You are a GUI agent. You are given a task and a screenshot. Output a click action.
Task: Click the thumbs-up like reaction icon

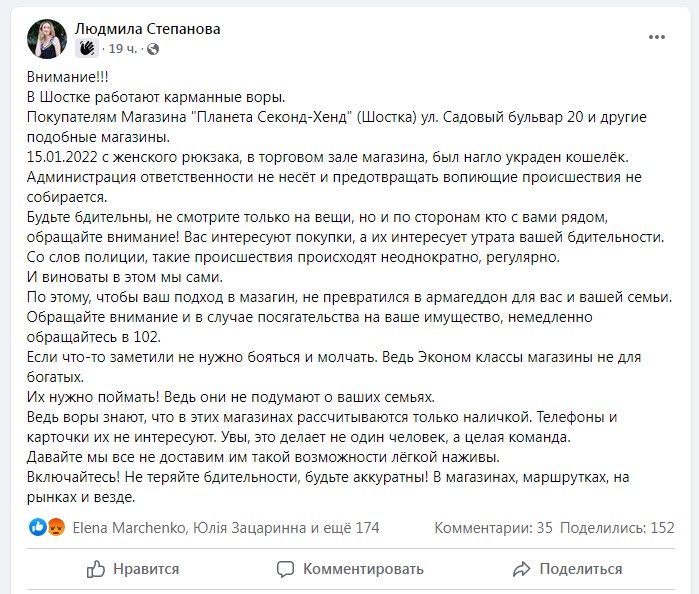[36, 526]
